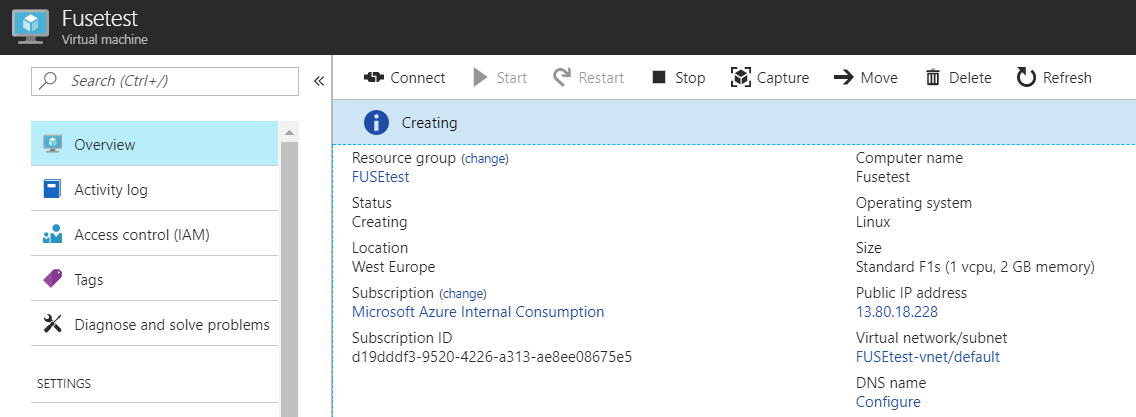Click the Capture cube icon

point(740,77)
